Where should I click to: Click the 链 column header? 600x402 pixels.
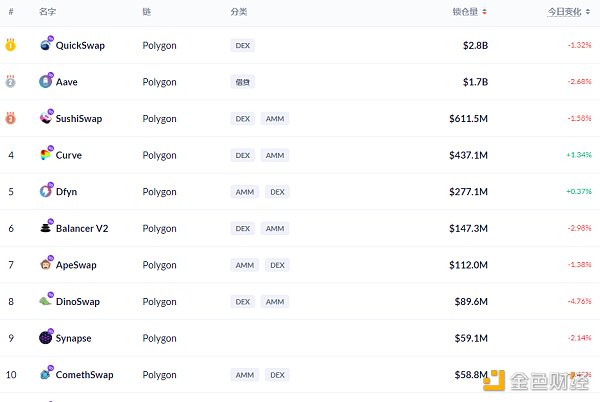pos(147,12)
